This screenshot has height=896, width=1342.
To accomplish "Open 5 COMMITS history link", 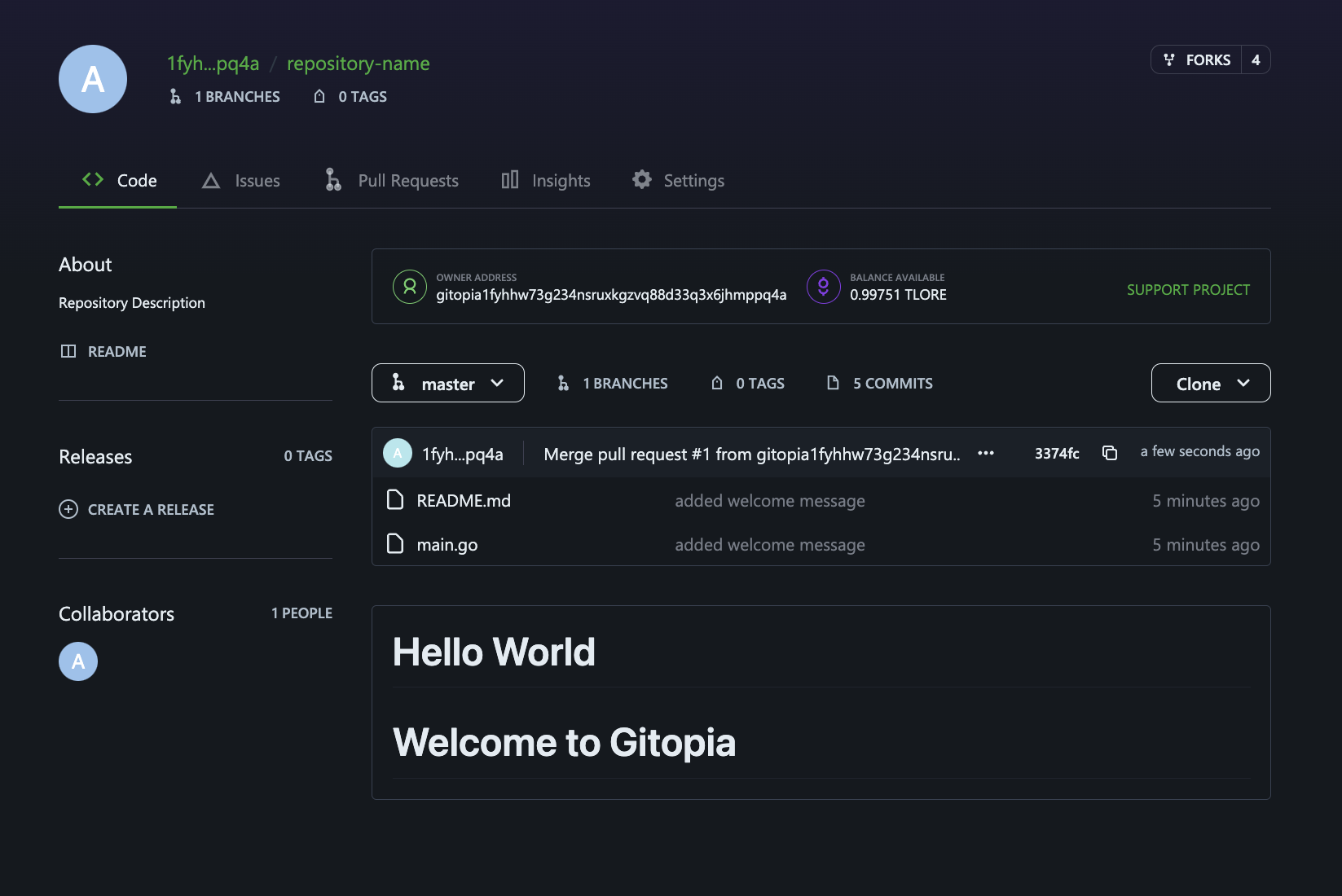I will (893, 383).
